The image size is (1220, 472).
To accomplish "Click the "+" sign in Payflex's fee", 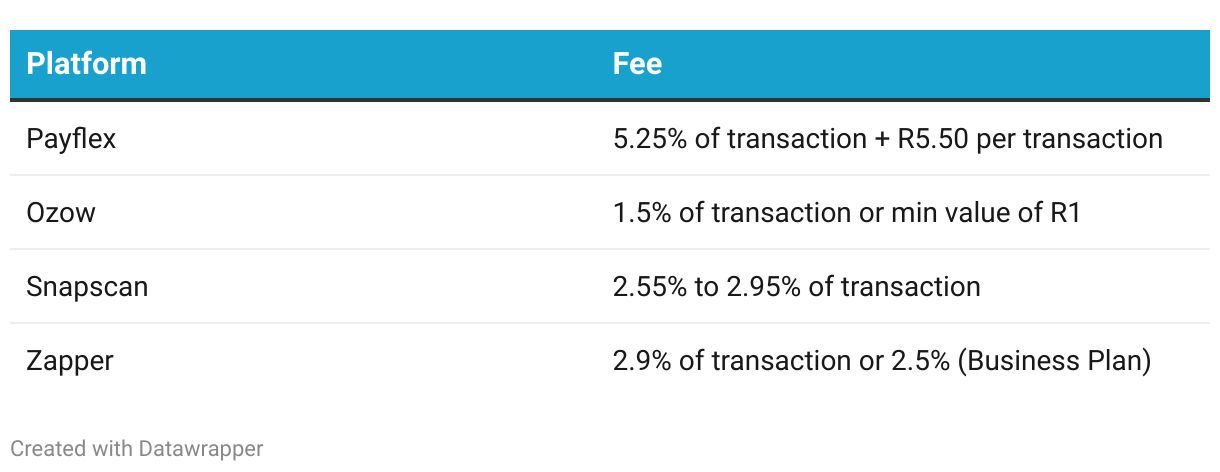I will [x=879, y=138].
